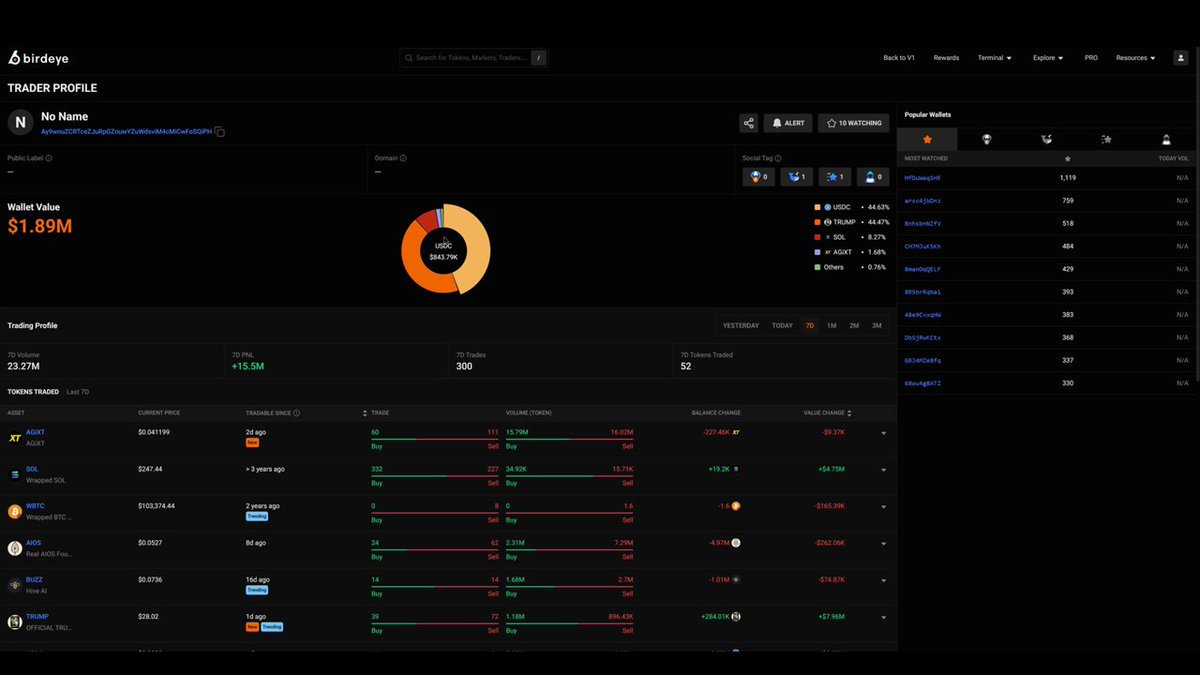Select the orange star tab in Popular Wallets
The height and width of the screenshot is (675, 1200).
(x=927, y=140)
